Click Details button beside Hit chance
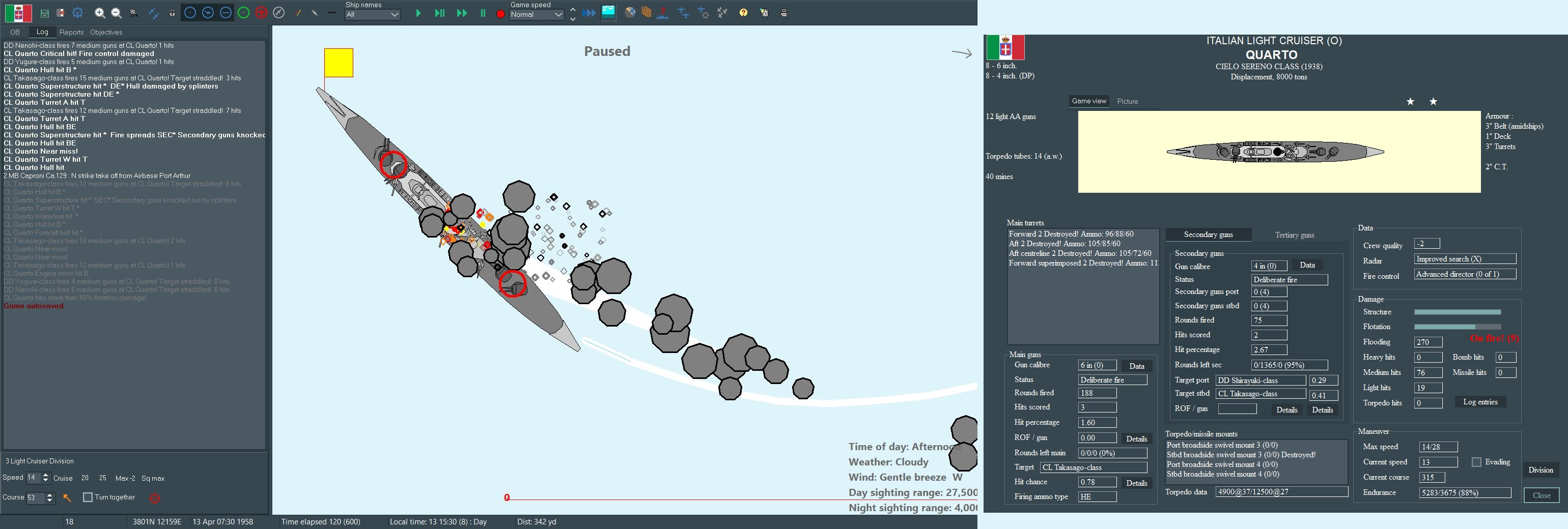Viewport: 1568px width, 529px height. click(x=1136, y=483)
